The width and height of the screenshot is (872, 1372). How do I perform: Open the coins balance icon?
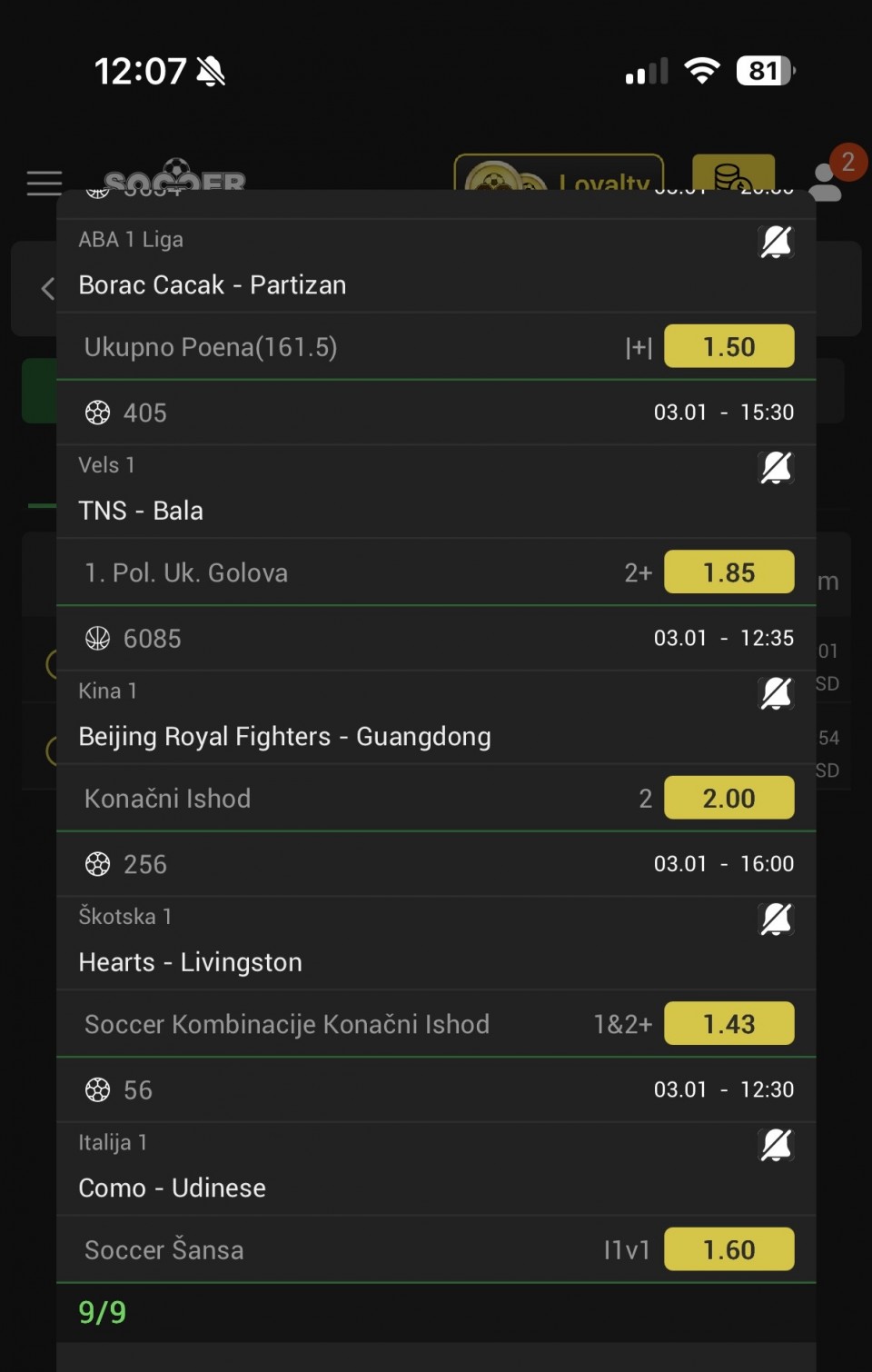pos(733,173)
